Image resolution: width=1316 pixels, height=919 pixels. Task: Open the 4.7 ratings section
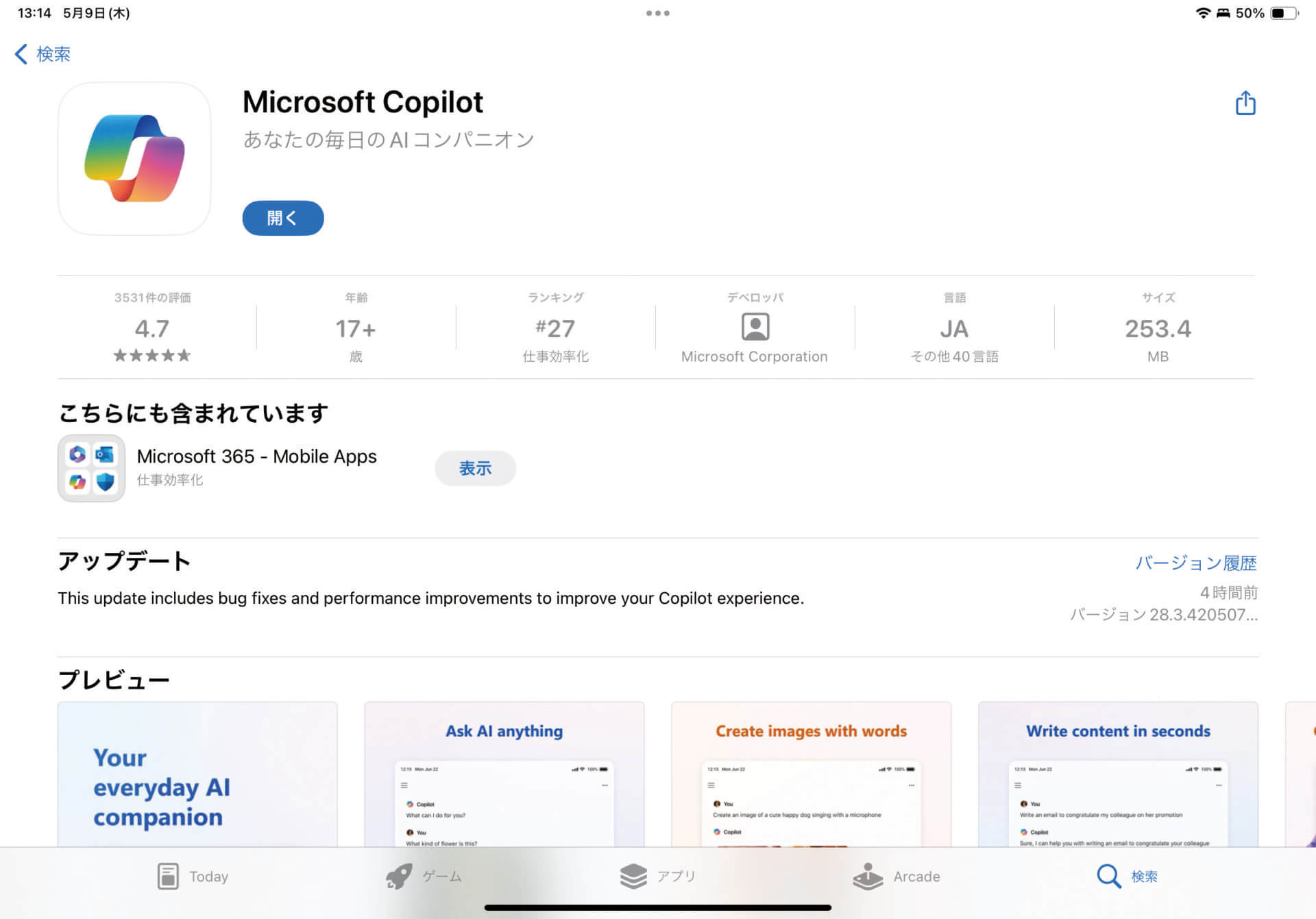152,329
